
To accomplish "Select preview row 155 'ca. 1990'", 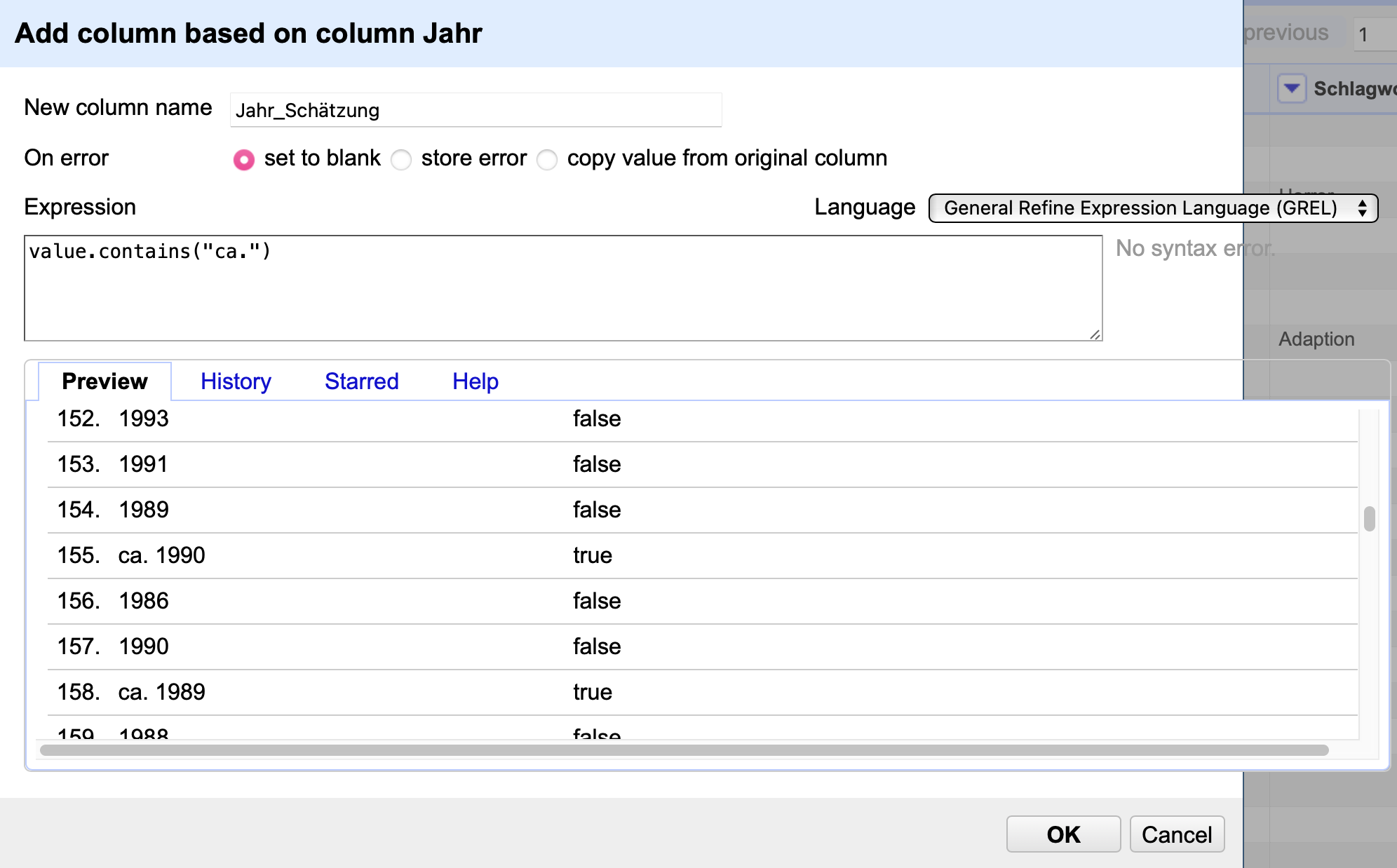I will point(703,555).
